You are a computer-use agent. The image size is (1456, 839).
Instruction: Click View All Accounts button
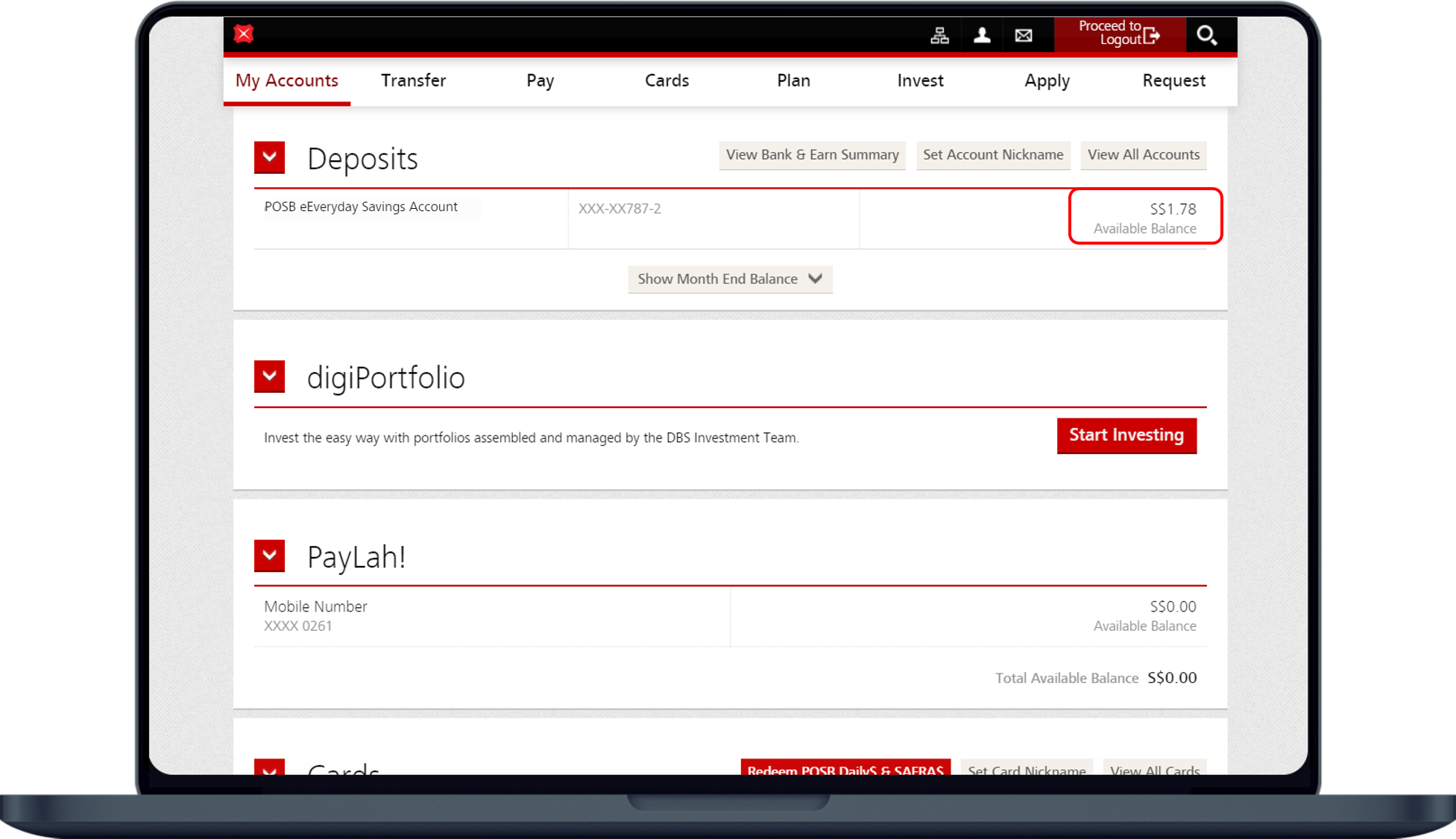click(x=1144, y=155)
